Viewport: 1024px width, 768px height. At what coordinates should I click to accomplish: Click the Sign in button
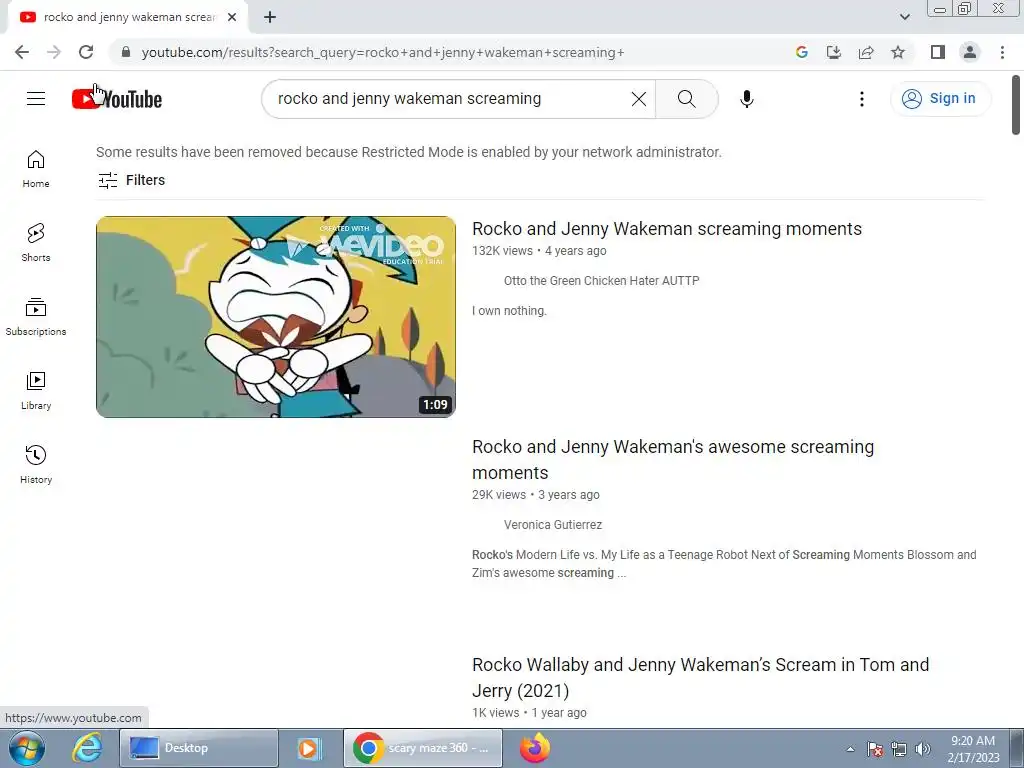[x=940, y=99]
